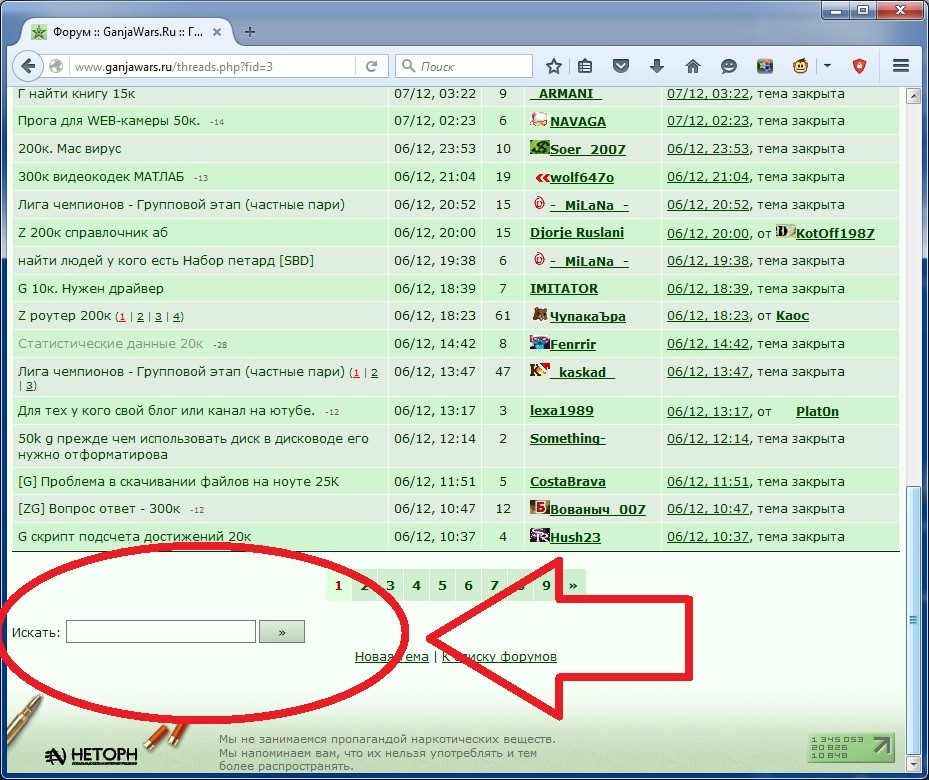The height and width of the screenshot is (780, 929).
Task: Close the GanjaWars forum tab
Action: 217,32
